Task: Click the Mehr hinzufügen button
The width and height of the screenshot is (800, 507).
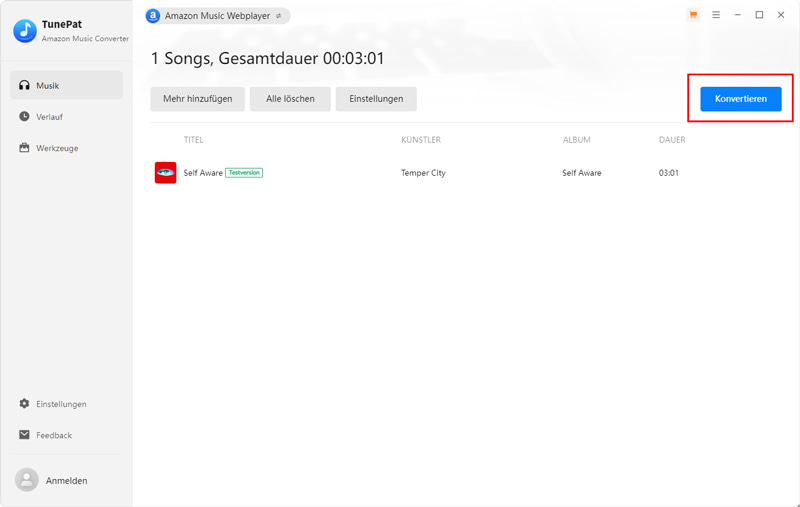Action: click(197, 99)
